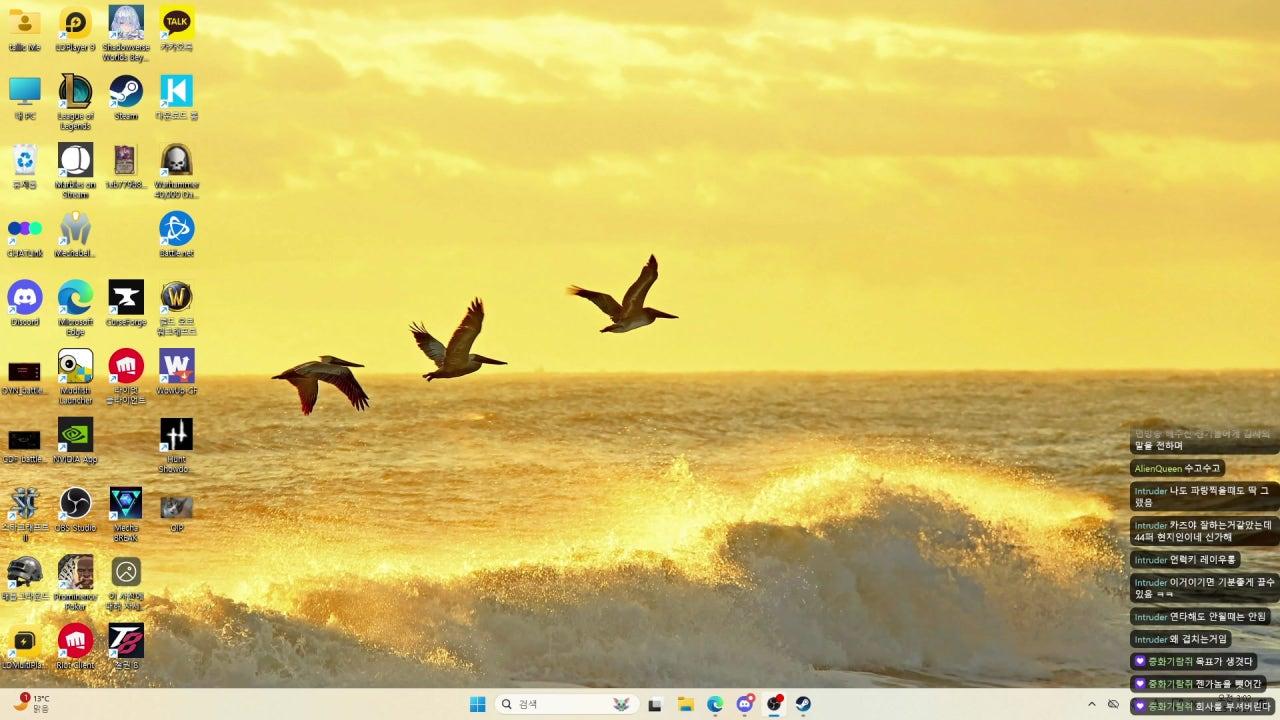Open File Explorer from the taskbar
The image size is (1280, 720).
[x=686, y=704]
